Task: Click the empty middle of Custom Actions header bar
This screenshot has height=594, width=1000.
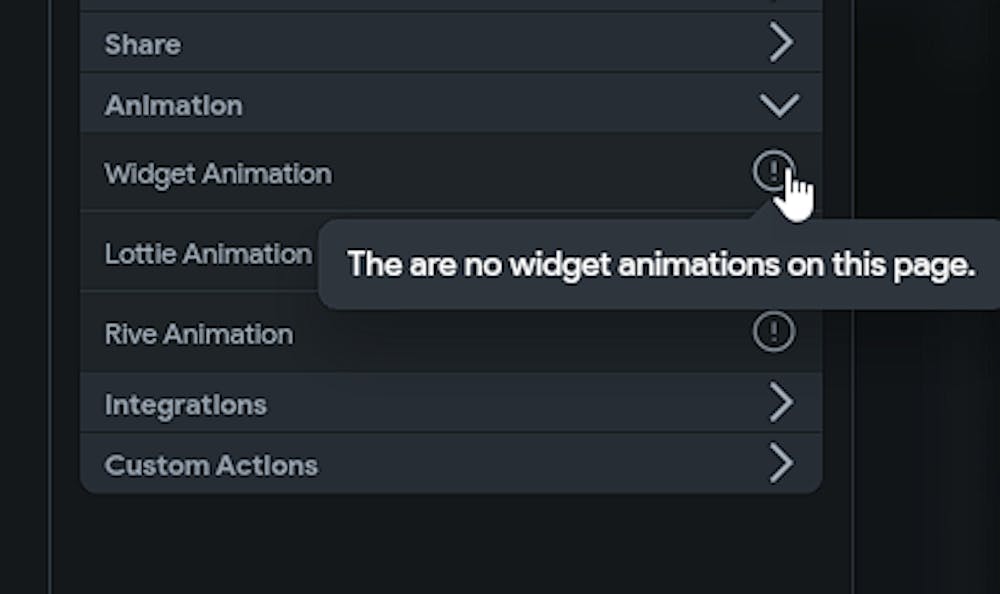Action: 540,466
